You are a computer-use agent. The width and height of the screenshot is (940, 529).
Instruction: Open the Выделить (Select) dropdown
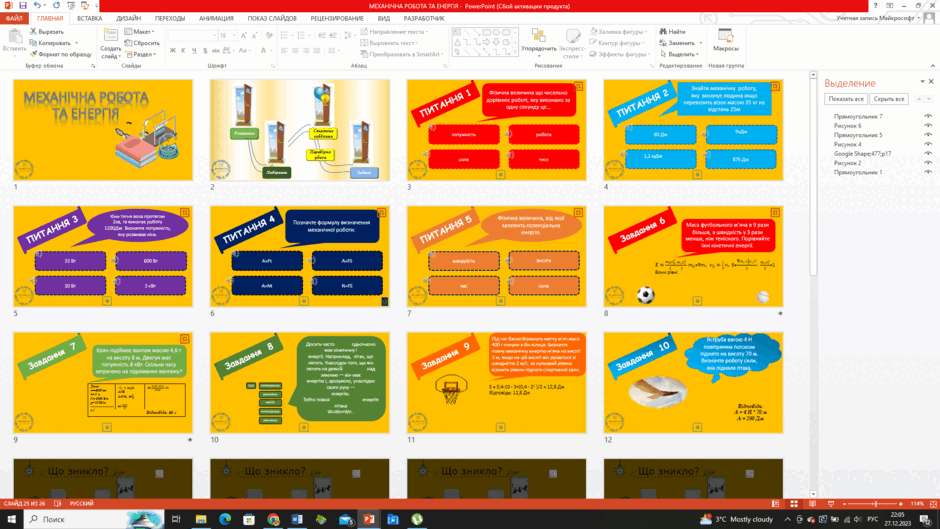coord(680,54)
